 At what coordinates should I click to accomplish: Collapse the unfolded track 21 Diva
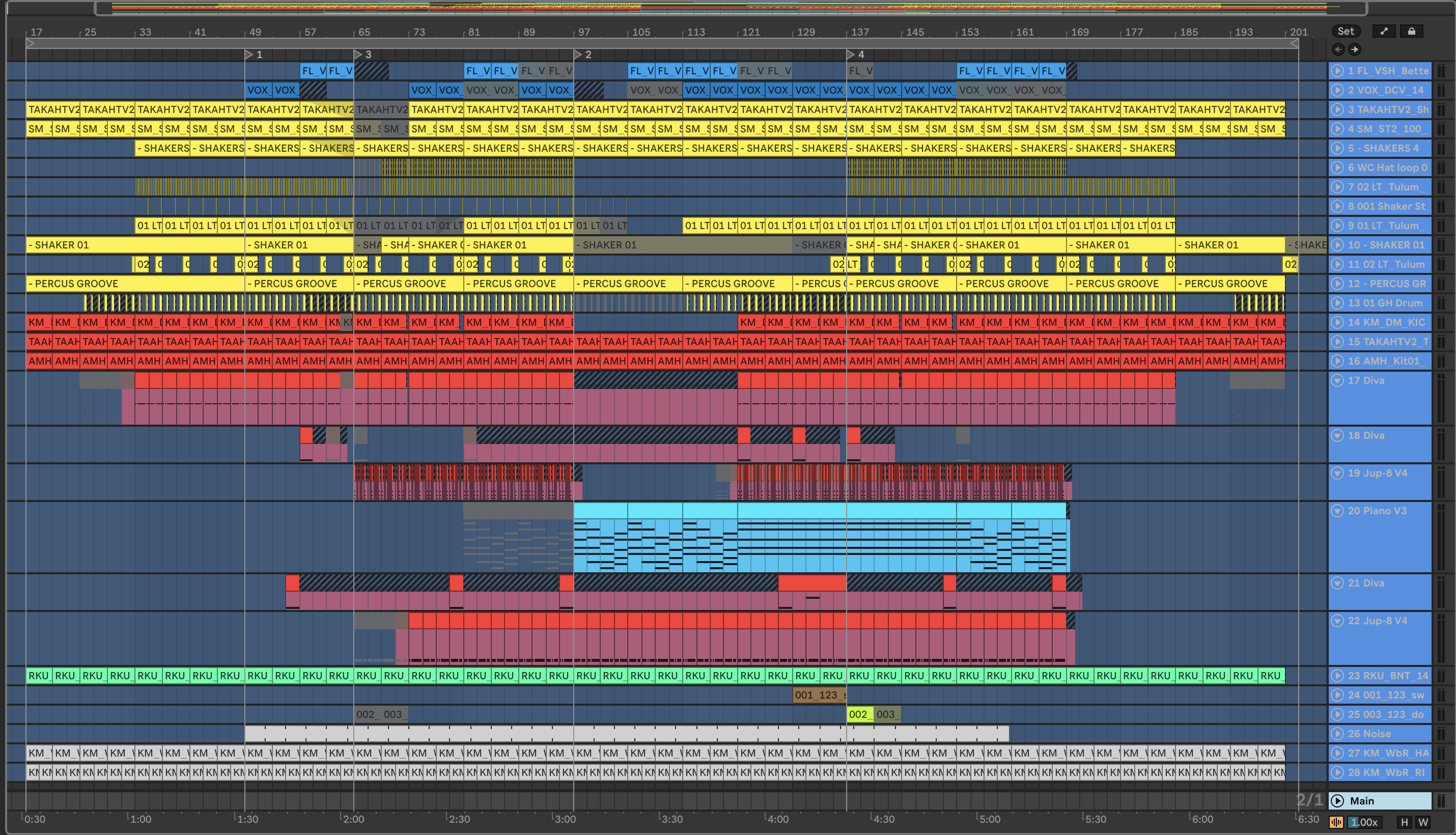(1337, 583)
